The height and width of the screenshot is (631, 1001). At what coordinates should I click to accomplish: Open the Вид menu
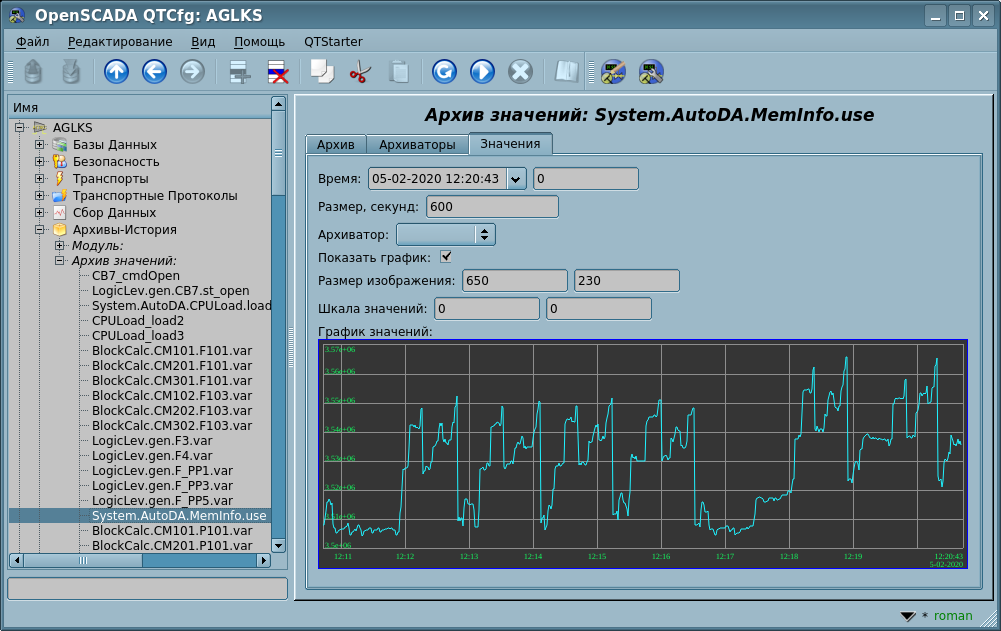(203, 42)
